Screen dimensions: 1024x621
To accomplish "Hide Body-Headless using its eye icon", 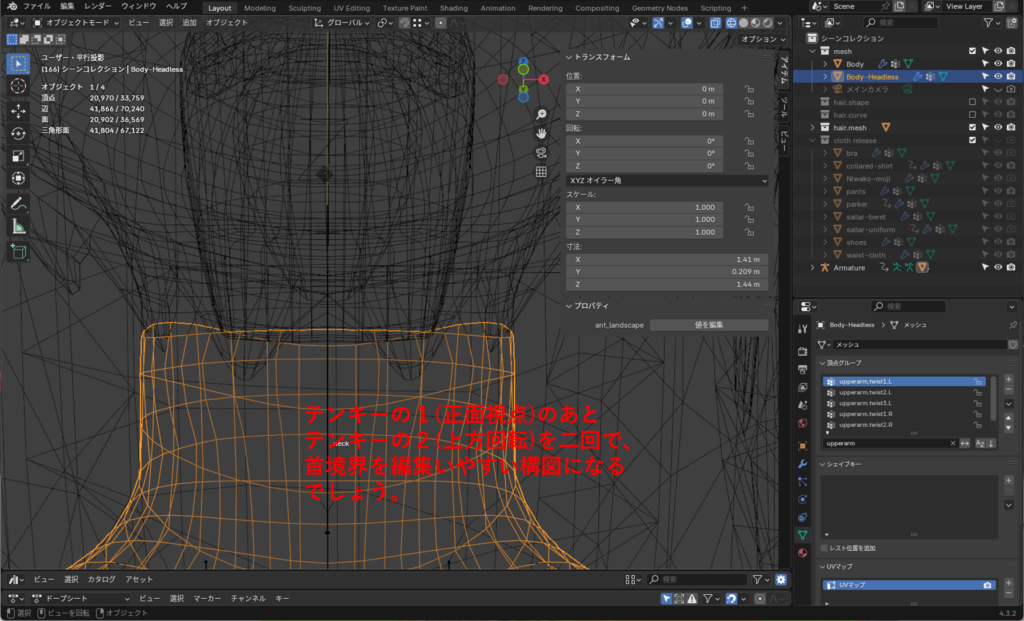I will tap(998, 76).
